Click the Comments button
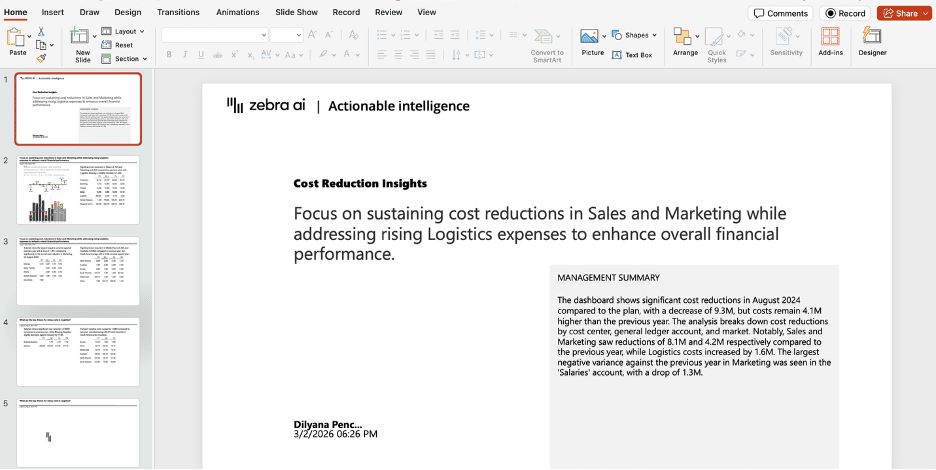The height and width of the screenshot is (470, 936). pos(780,13)
